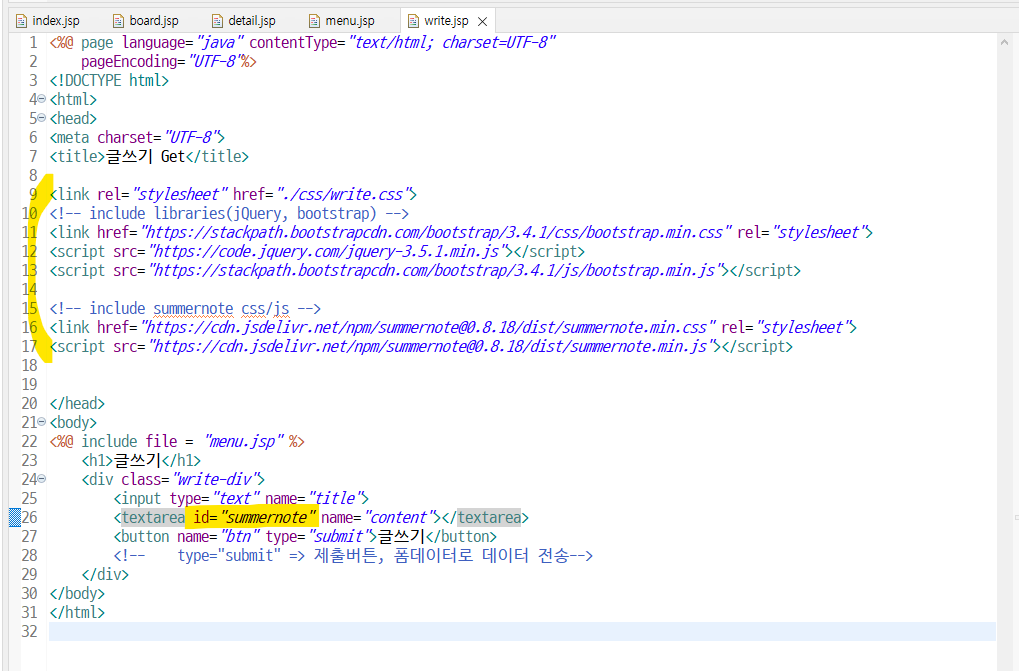Viewport: 1019px width, 671px height.
Task: Switch to the detail.jsp tab
Action: coord(244,21)
